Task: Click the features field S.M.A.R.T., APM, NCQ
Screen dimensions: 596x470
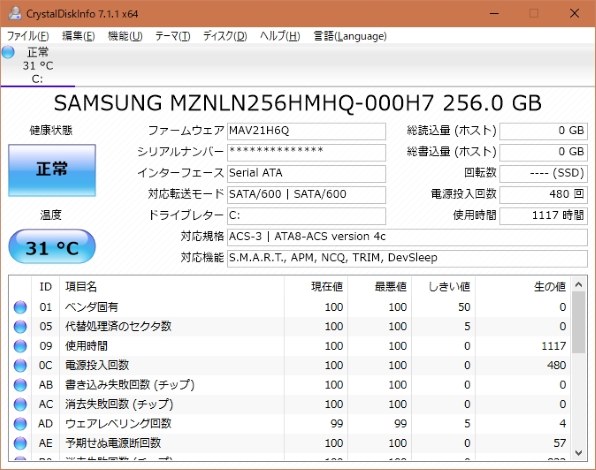Action: click(407, 258)
